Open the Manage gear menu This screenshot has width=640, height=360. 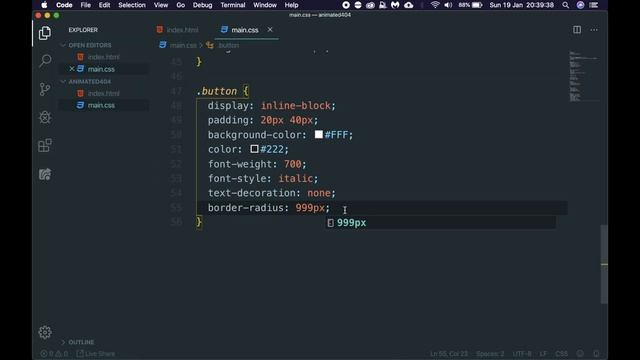tap(45, 332)
